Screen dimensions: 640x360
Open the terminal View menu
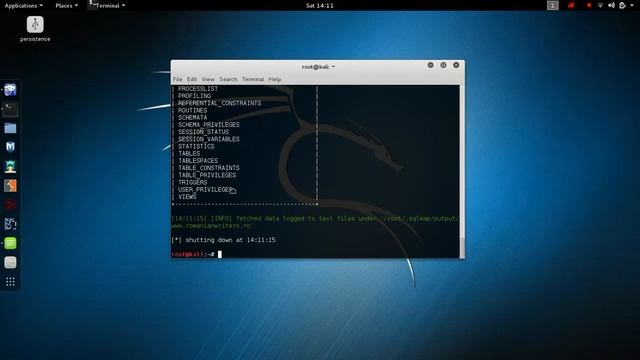tap(208, 79)
